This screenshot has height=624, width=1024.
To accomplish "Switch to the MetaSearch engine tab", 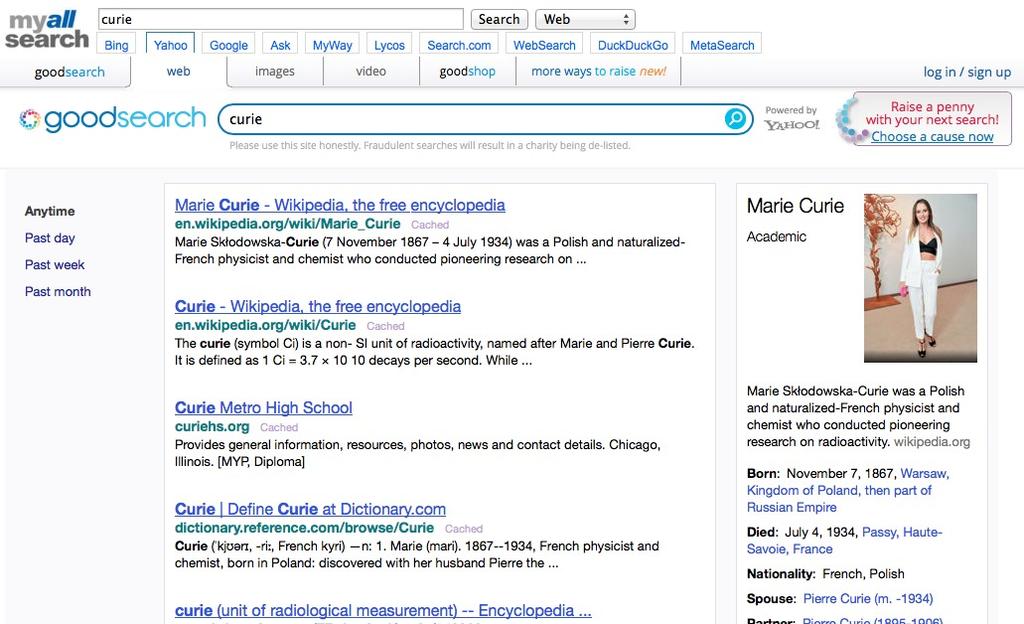I will pos(722,45).
